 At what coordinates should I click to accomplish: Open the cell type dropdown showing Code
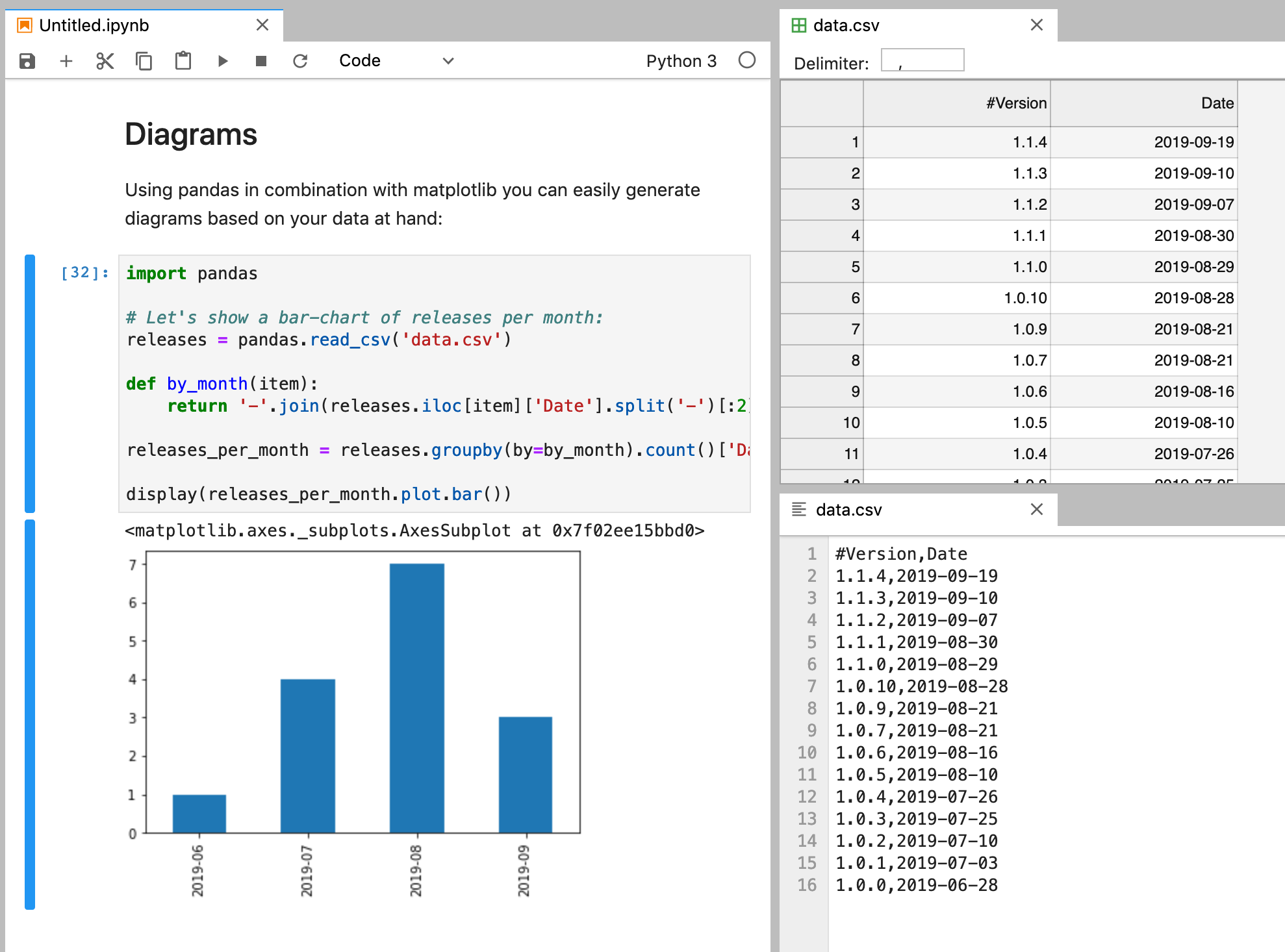click(396, 61)
